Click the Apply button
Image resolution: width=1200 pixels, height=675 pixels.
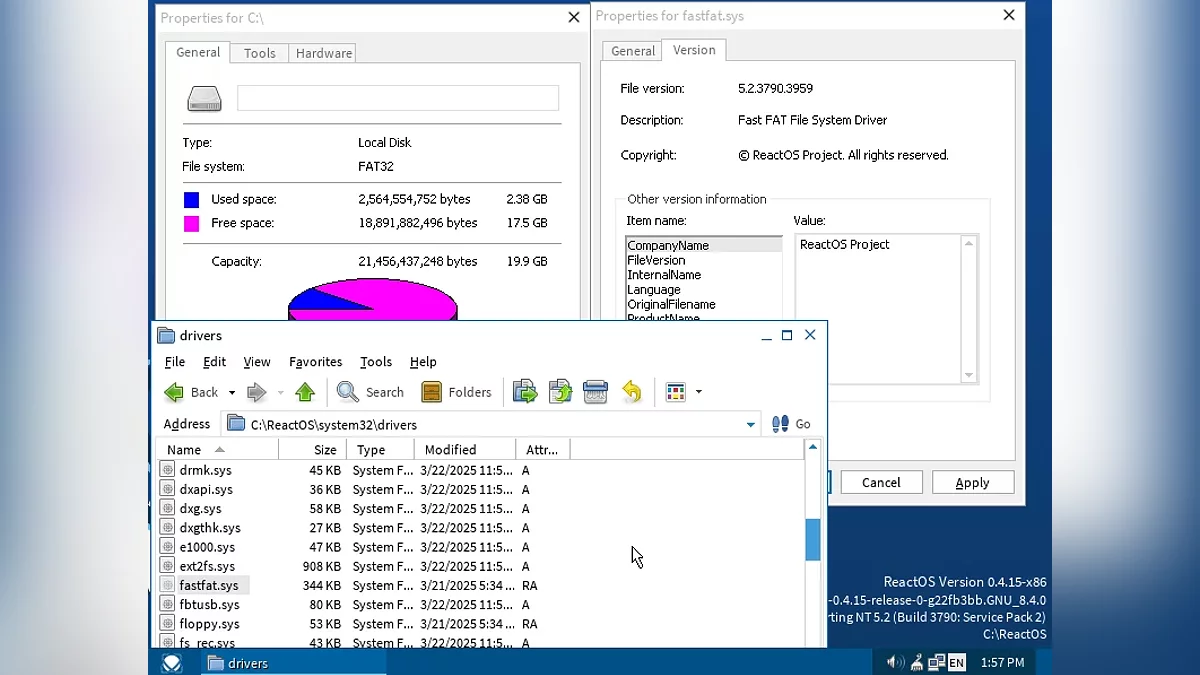pyautogui.click(x=972, y=483)
